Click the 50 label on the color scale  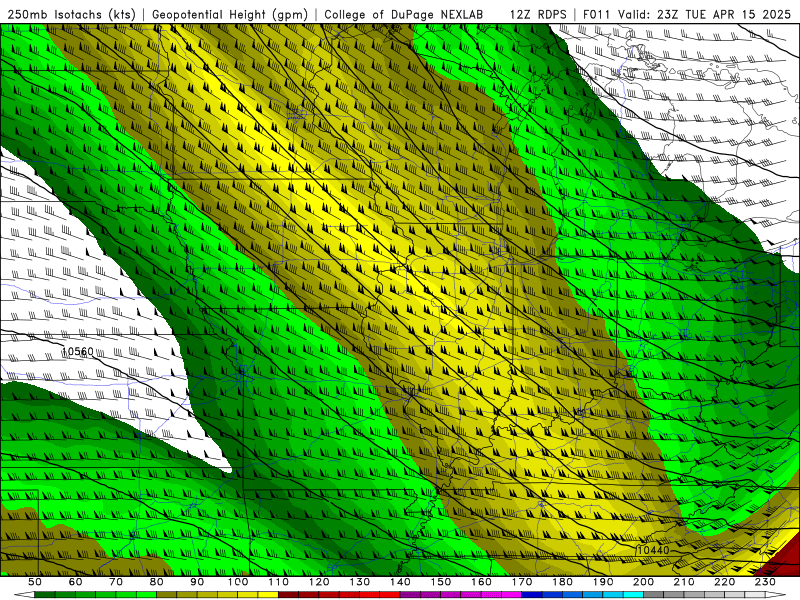tap(35, 582)
